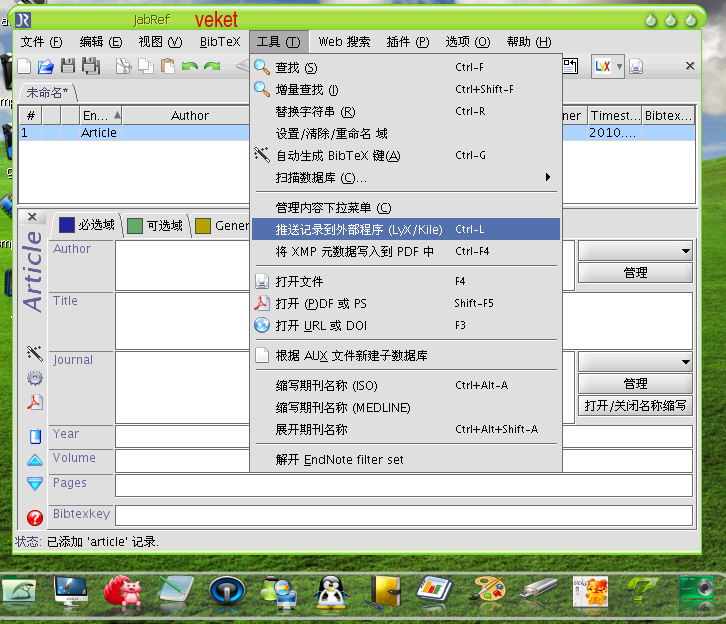Choose 缩写期刊名称 (MEDLINE) entry
Image resolution: width=726 pixels, height=624 pixels.
[406, 407]
